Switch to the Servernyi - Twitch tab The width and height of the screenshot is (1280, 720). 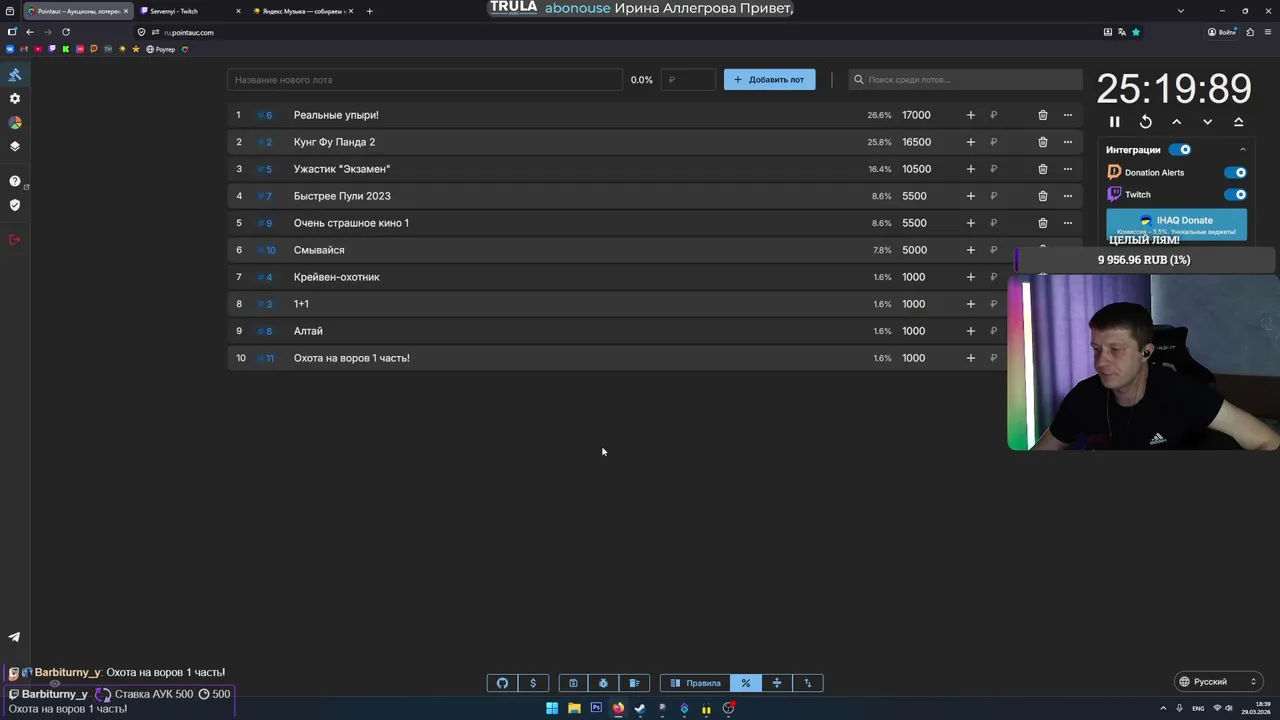(190, 11)
